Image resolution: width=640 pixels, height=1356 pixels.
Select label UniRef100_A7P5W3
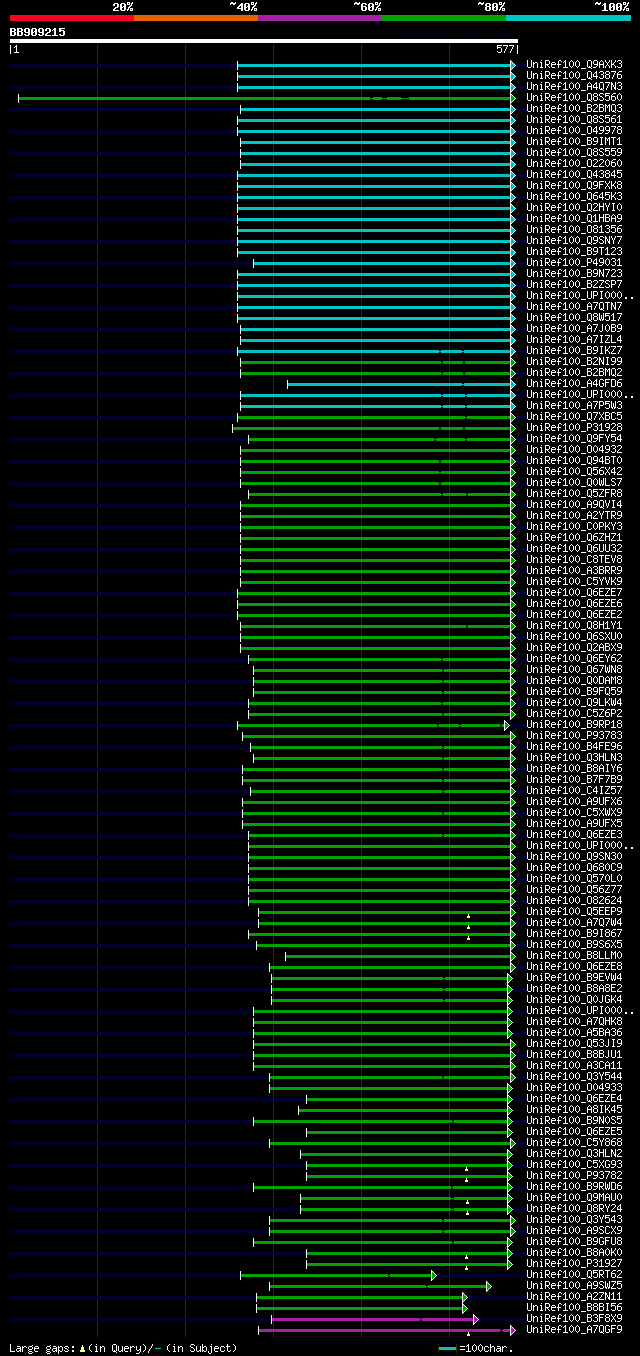574,406
